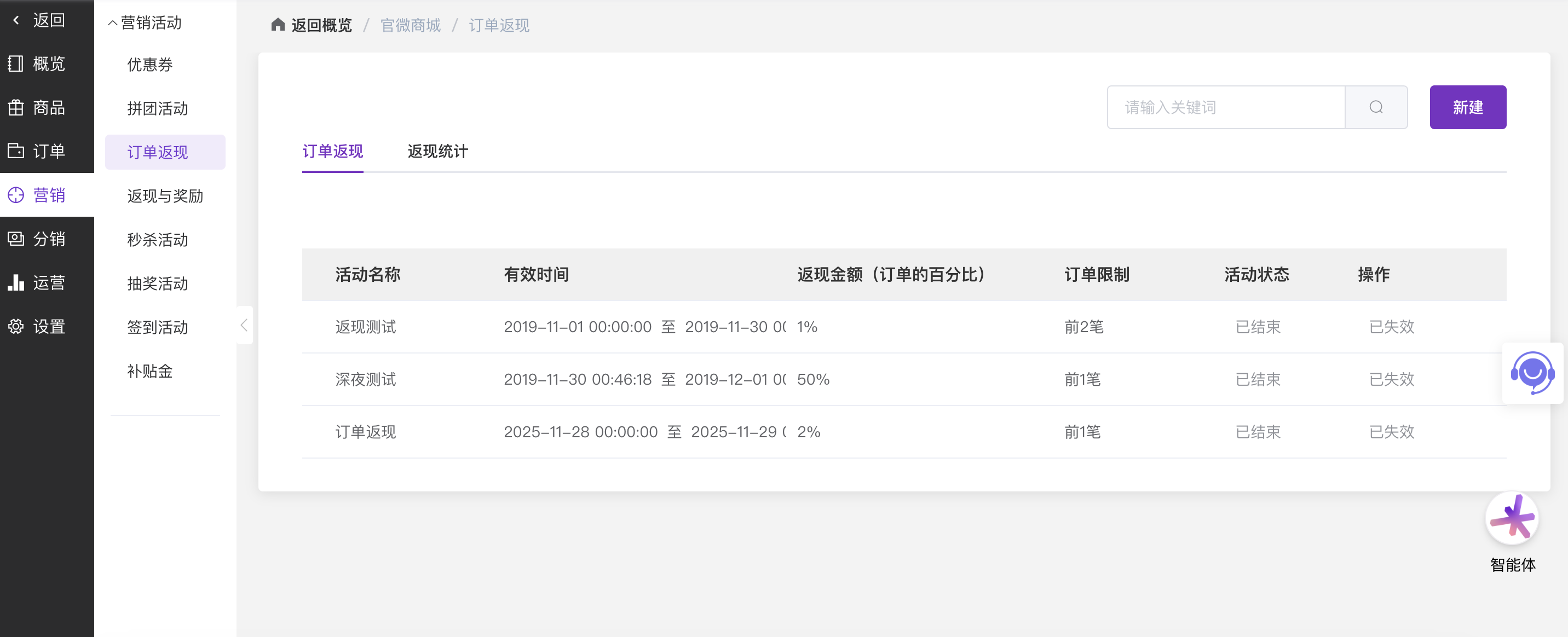Select the 订单返现 tab
The image size is (1568, 637).
pos(332,151)
